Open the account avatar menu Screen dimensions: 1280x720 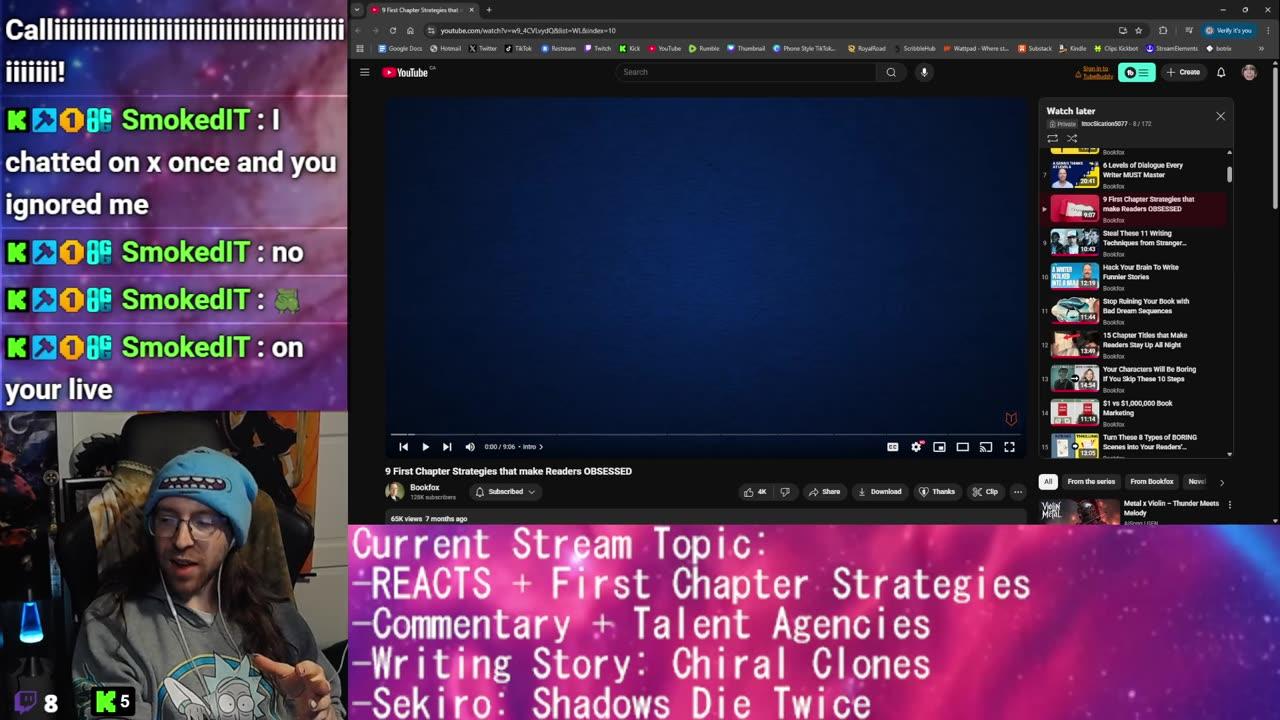tap(1249, 72)
